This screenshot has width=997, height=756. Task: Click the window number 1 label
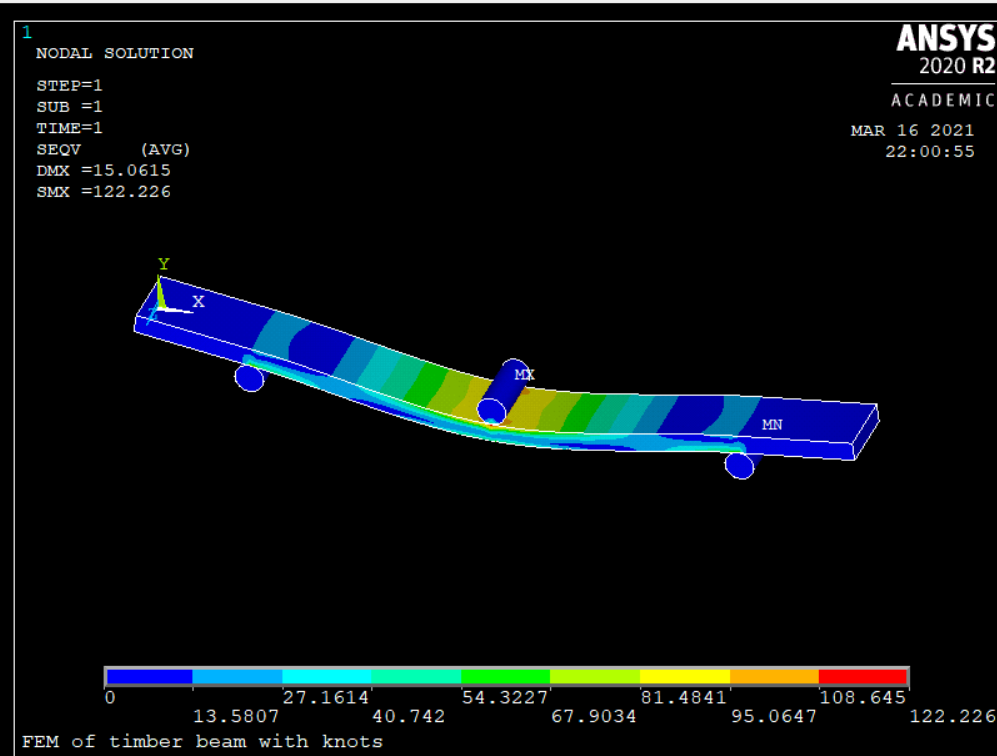pyautogui.click(x=27, y=32)
